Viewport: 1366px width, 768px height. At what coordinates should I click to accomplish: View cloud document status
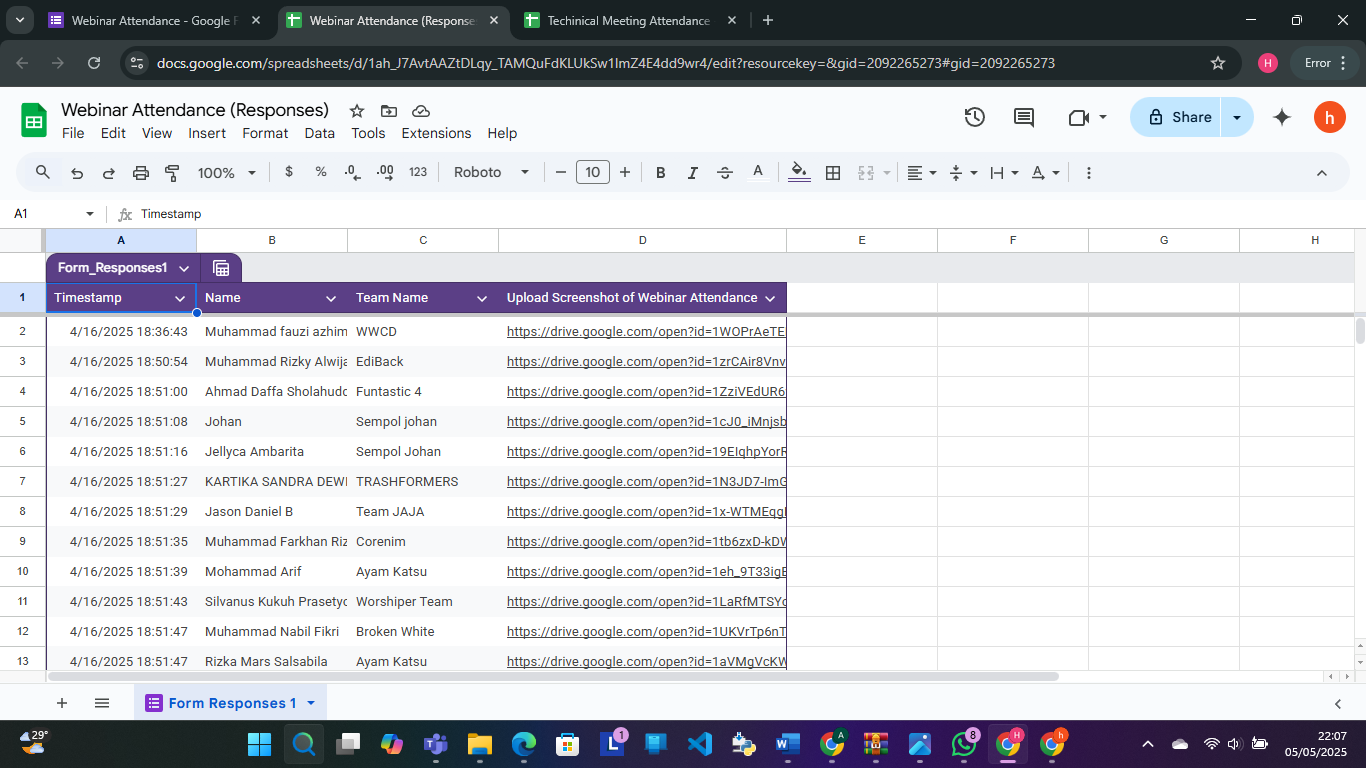421,110
